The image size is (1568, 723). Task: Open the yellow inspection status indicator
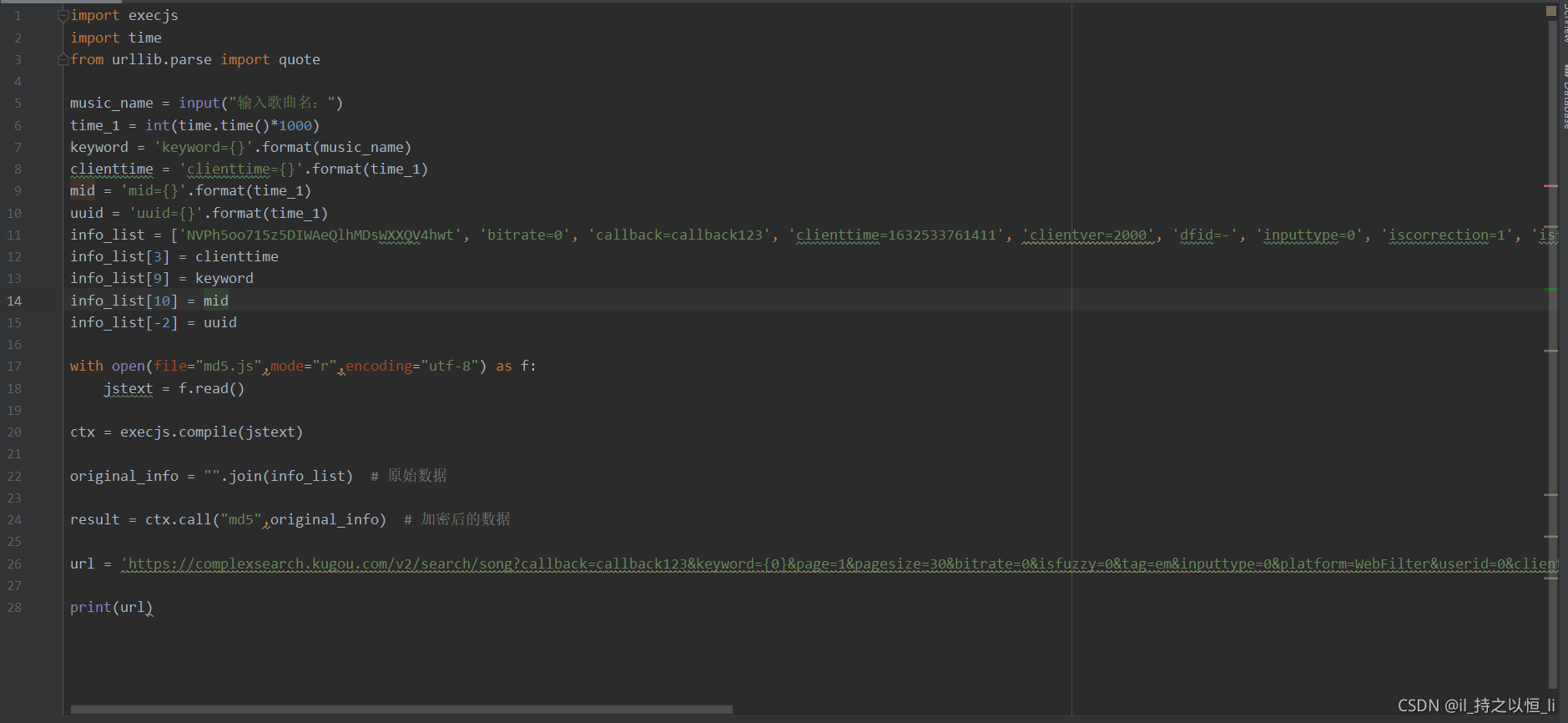[1551, 11]
